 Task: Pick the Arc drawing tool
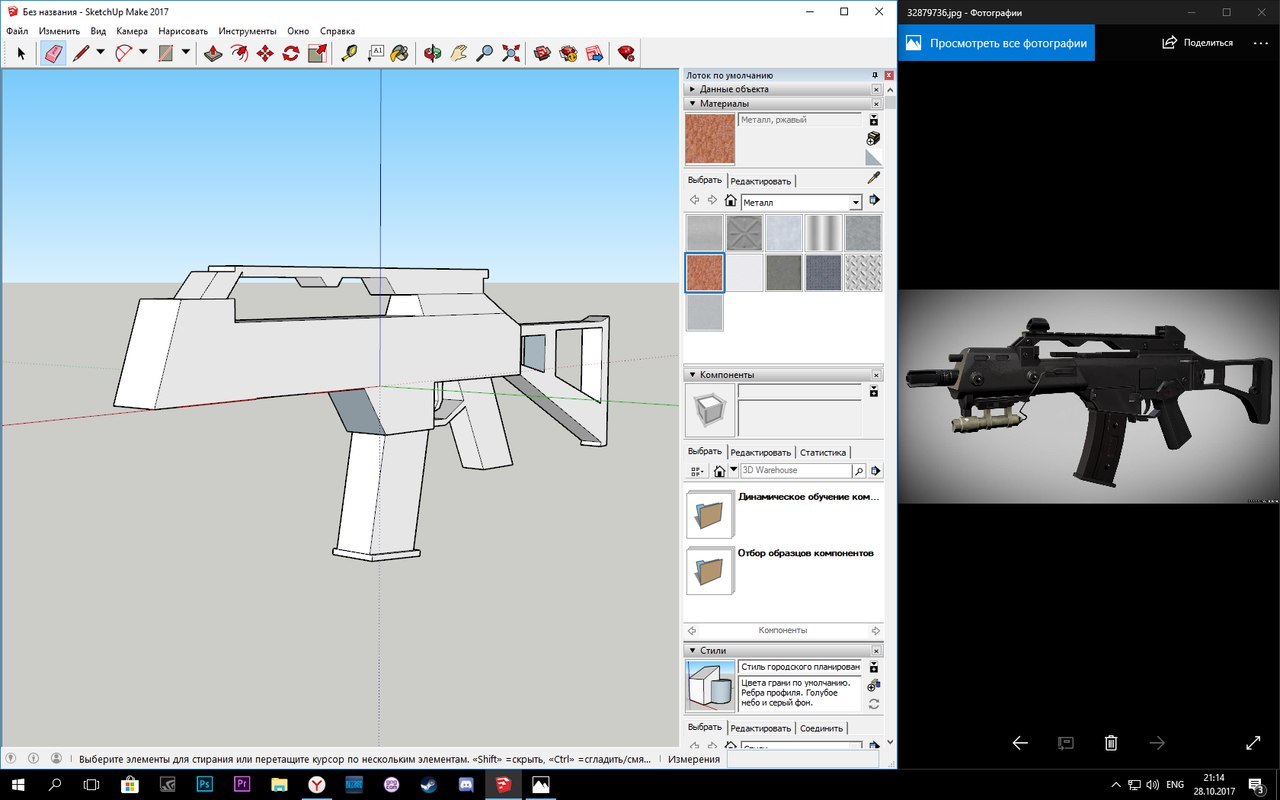[124, 53]
